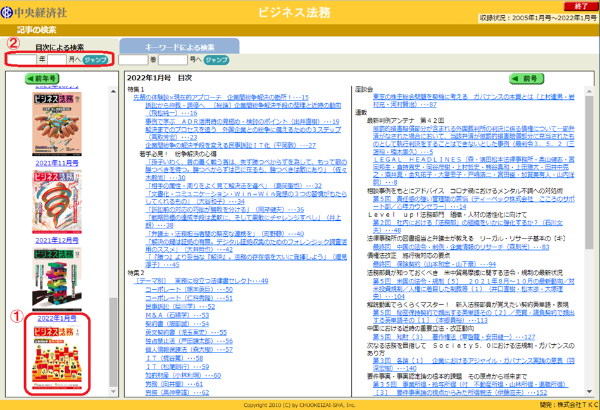Select the 目次による検索 tab
The width and height of the screenshot is (600, 410).
pos(59,47)
